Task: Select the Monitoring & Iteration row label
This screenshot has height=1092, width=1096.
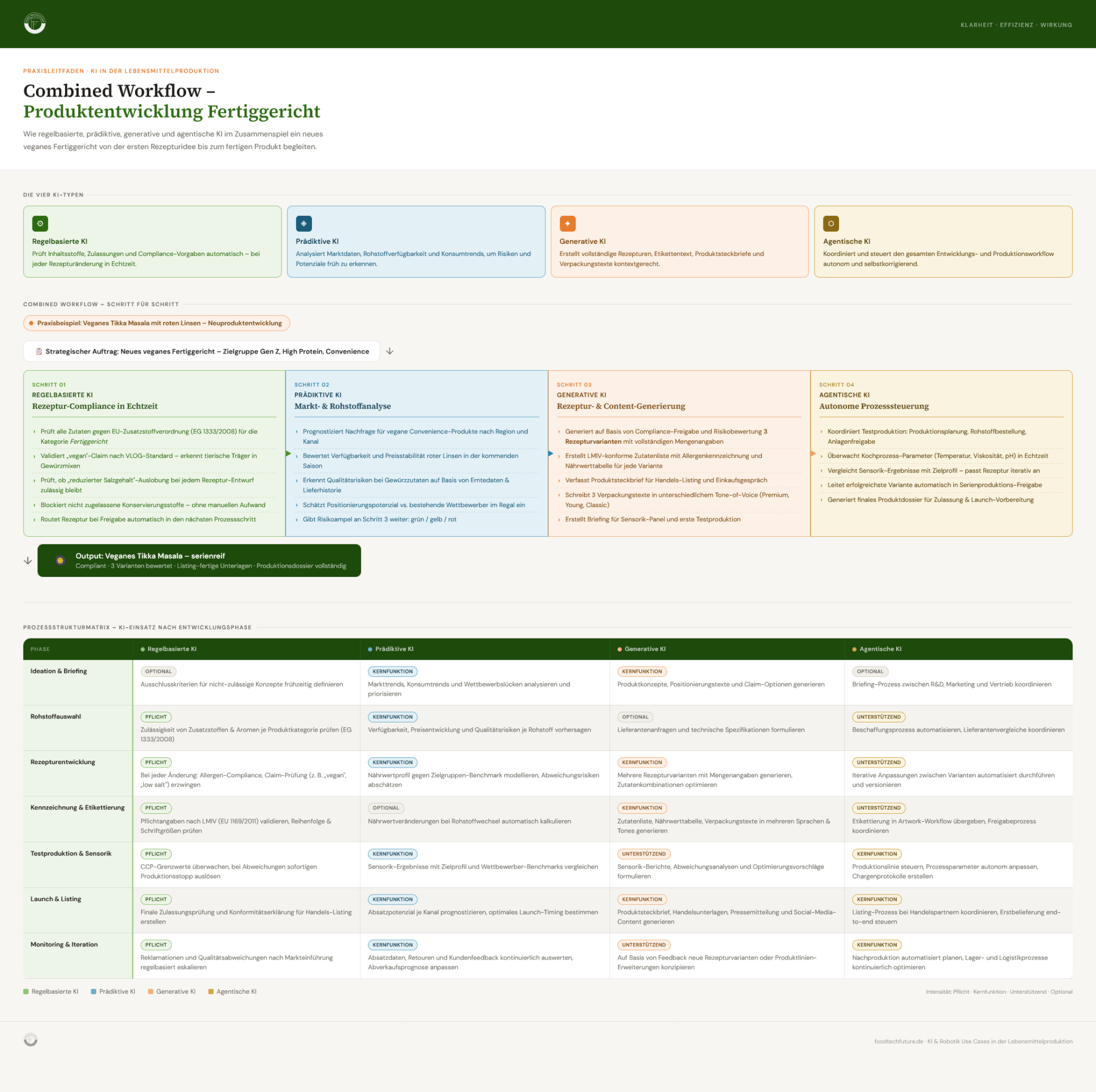Action: 64,945
